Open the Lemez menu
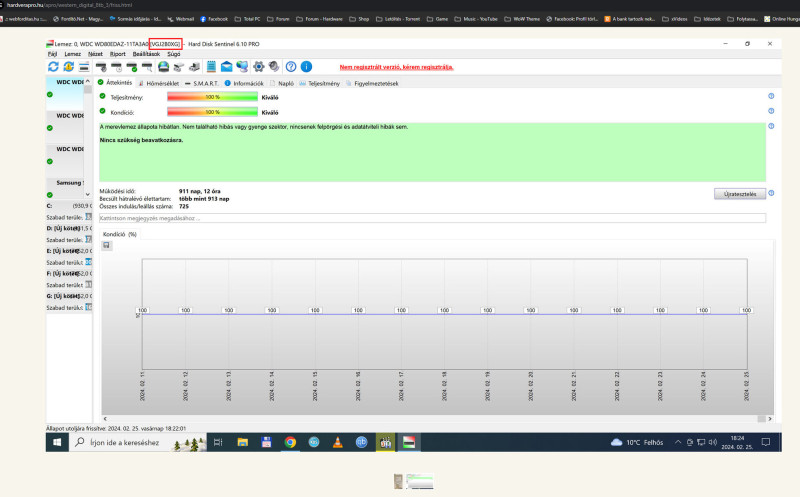The height and width of the screenshot is (497, 800). [x=72, y=54]
